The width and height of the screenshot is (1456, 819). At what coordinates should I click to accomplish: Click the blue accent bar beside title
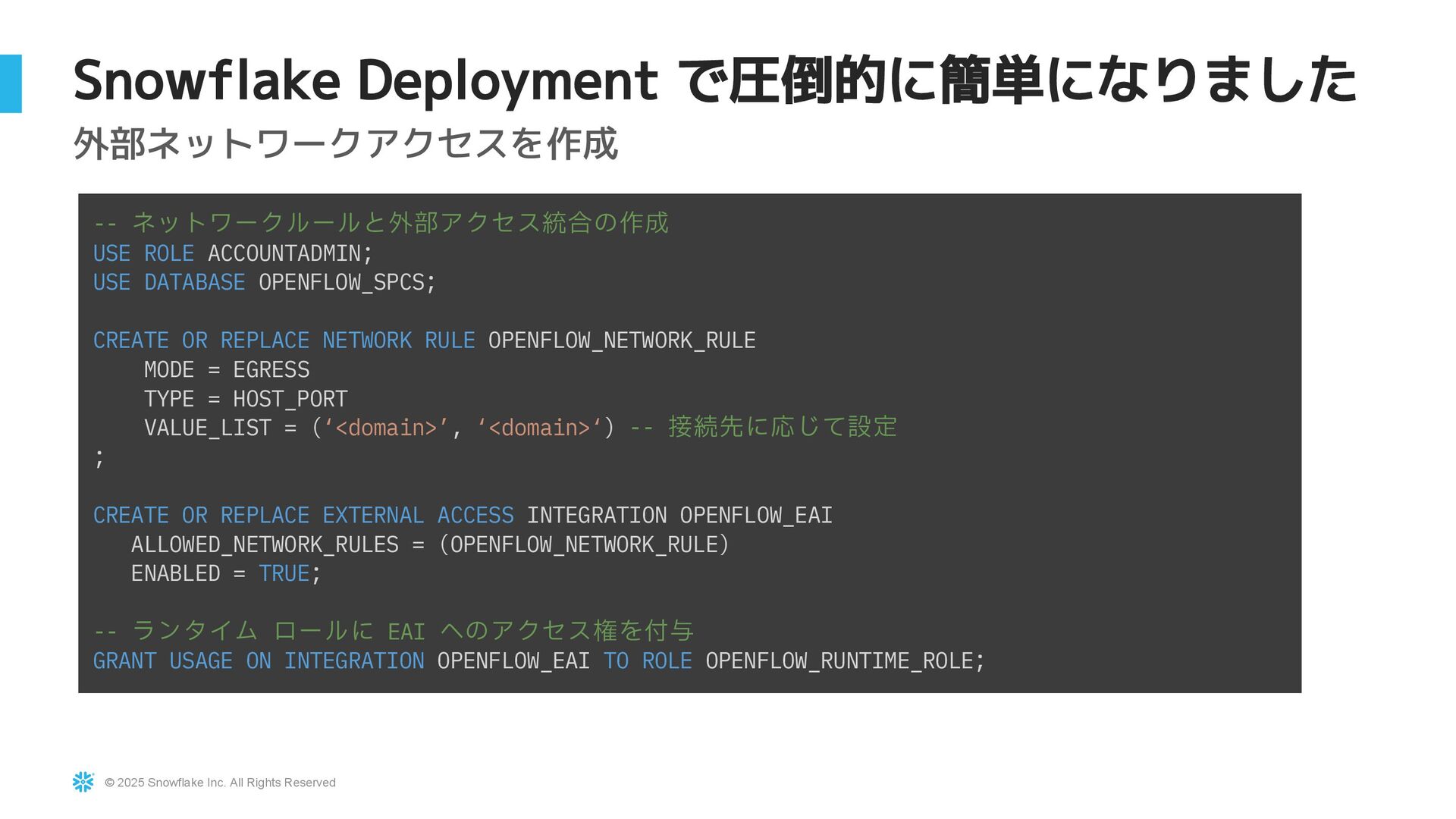tap(11, 83)
